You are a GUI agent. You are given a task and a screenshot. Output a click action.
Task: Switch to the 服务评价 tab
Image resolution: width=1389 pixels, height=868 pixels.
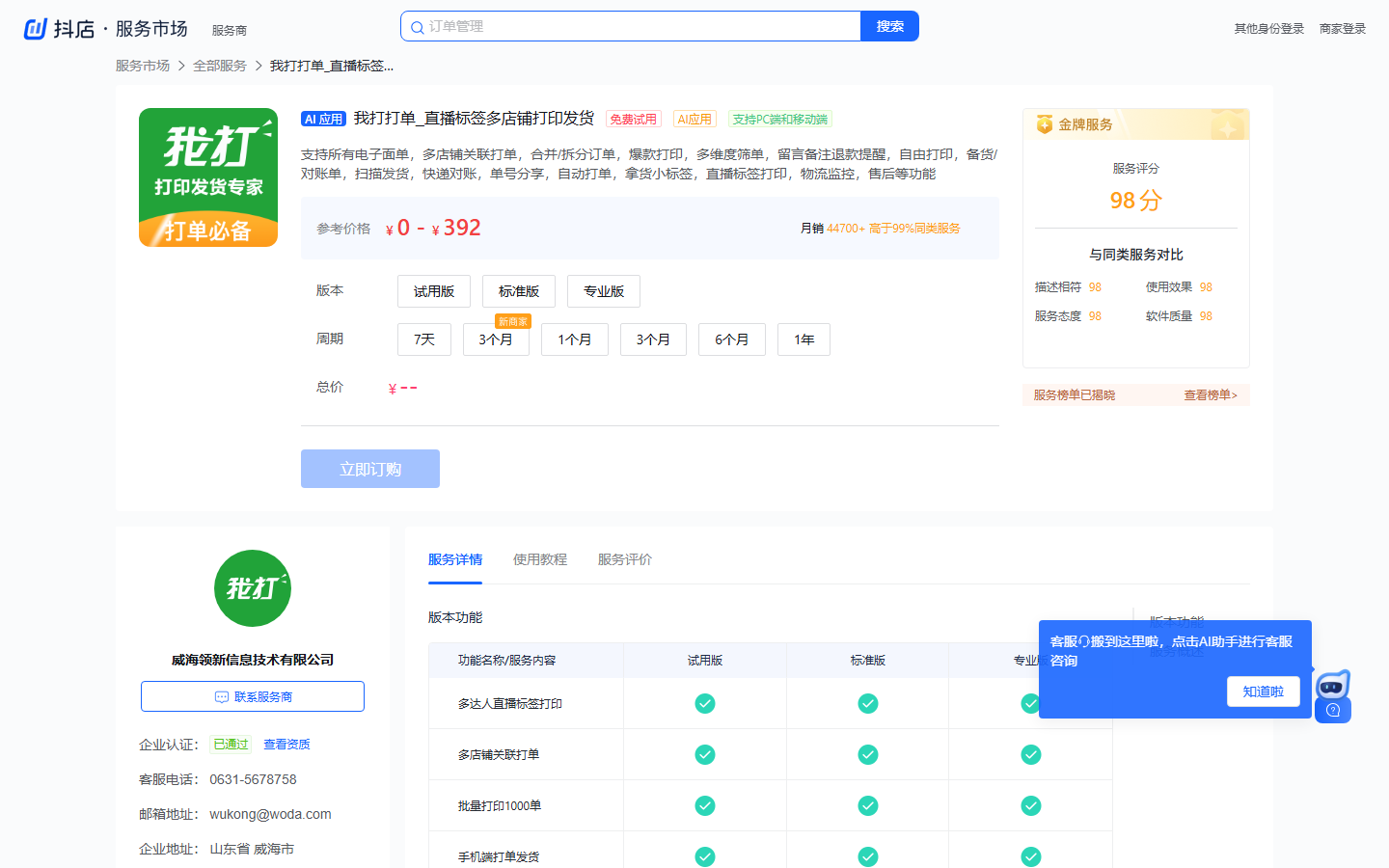pos(625,559)
